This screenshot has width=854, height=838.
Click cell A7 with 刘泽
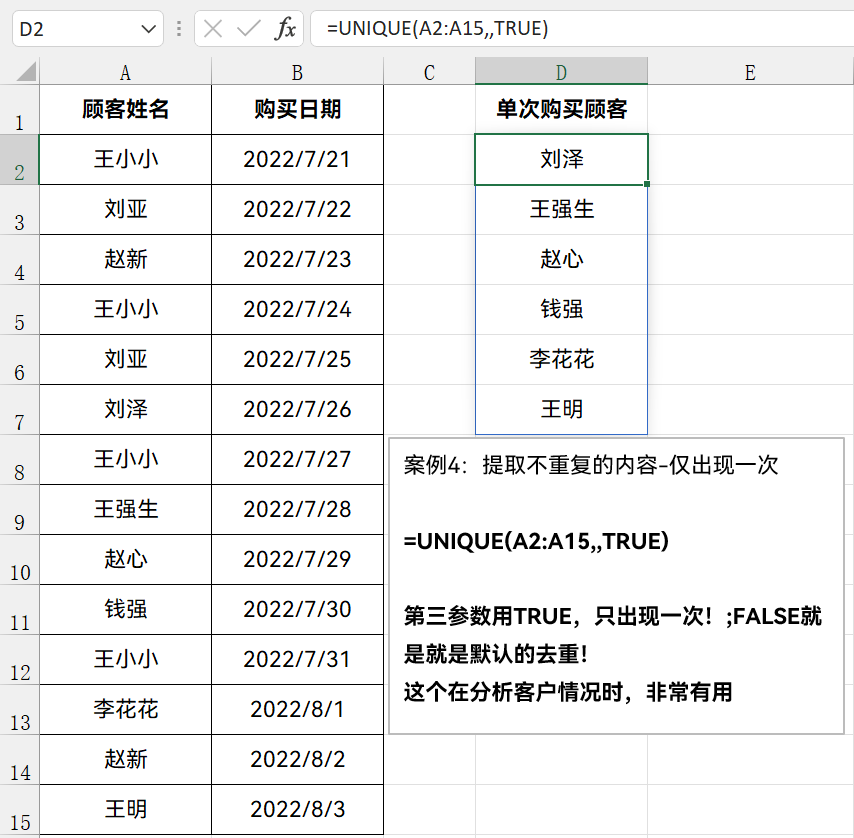point(125,409)
